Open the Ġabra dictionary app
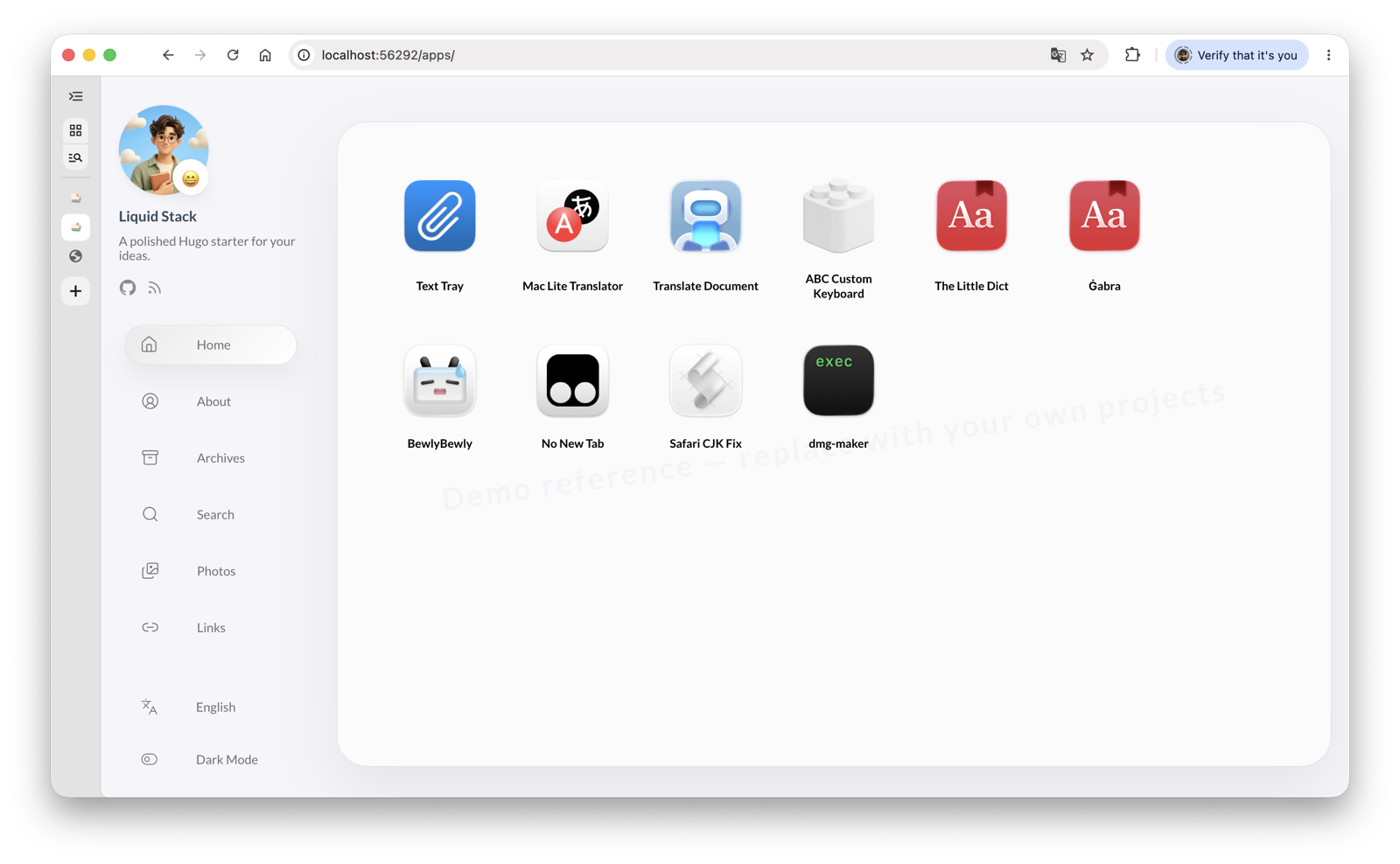1400x864 pixels. [x=1104, y=216]
